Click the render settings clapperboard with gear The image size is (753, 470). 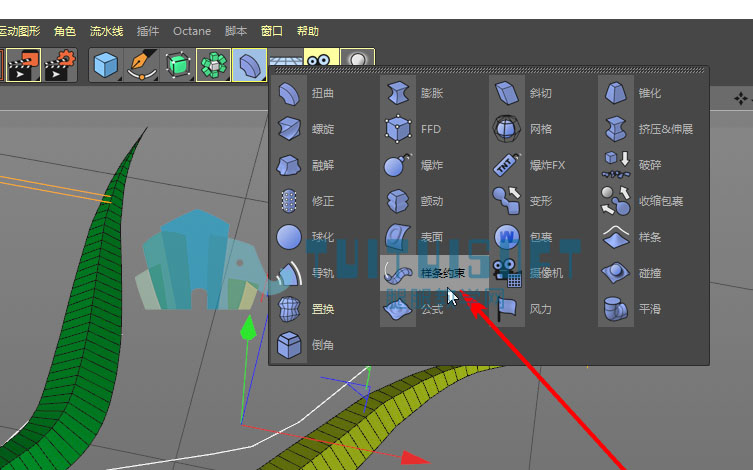point(60,65)
